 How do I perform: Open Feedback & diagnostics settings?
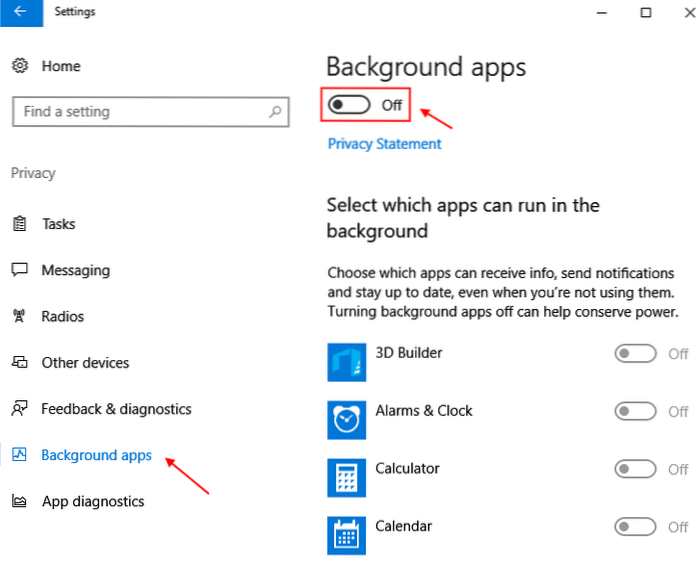116,409
